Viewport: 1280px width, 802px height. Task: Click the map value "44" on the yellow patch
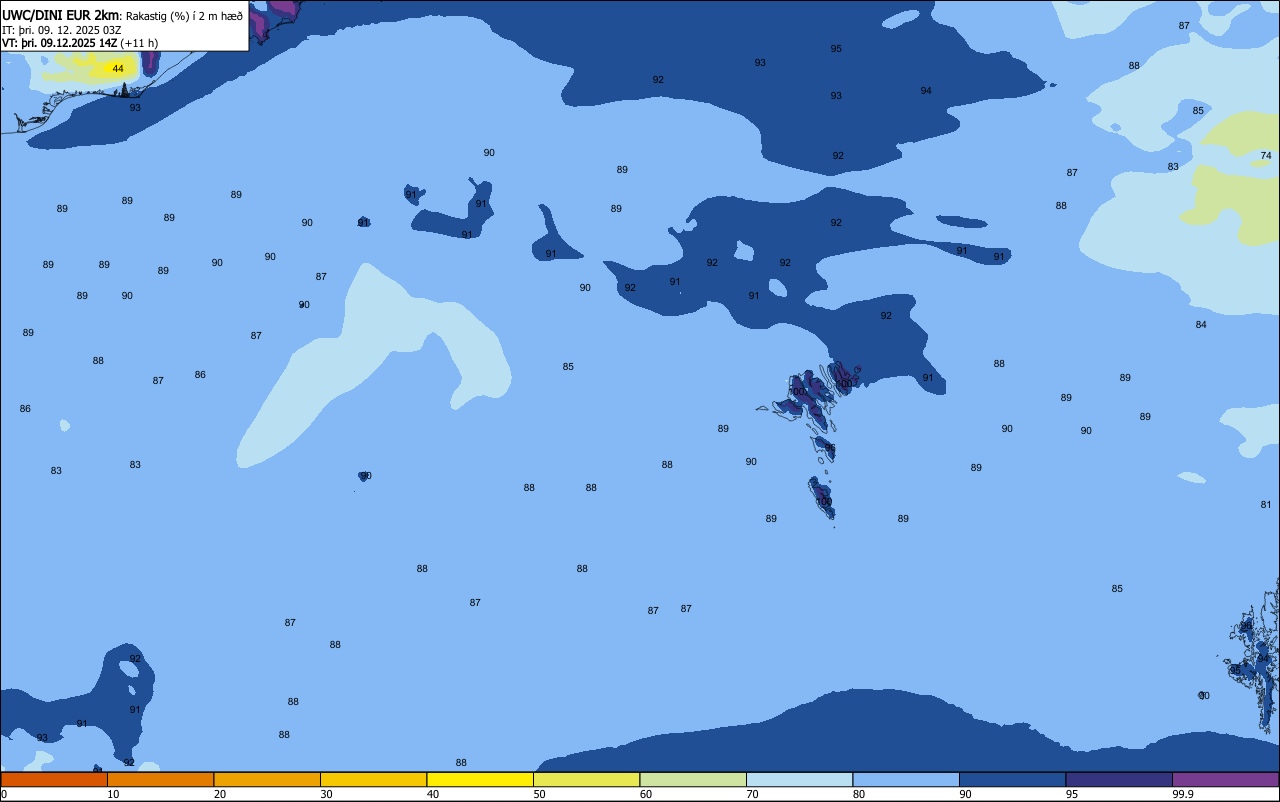click(x=118, y=68)
